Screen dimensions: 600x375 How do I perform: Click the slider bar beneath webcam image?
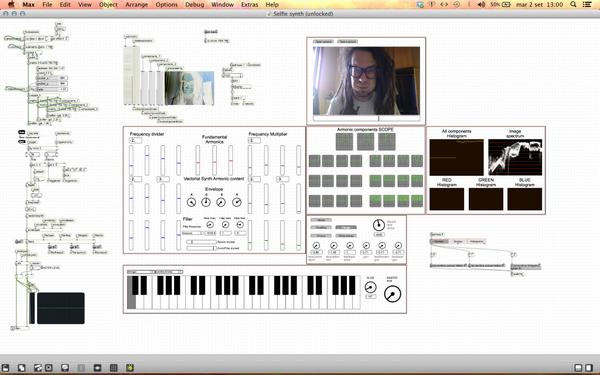(x=366, y=118)
